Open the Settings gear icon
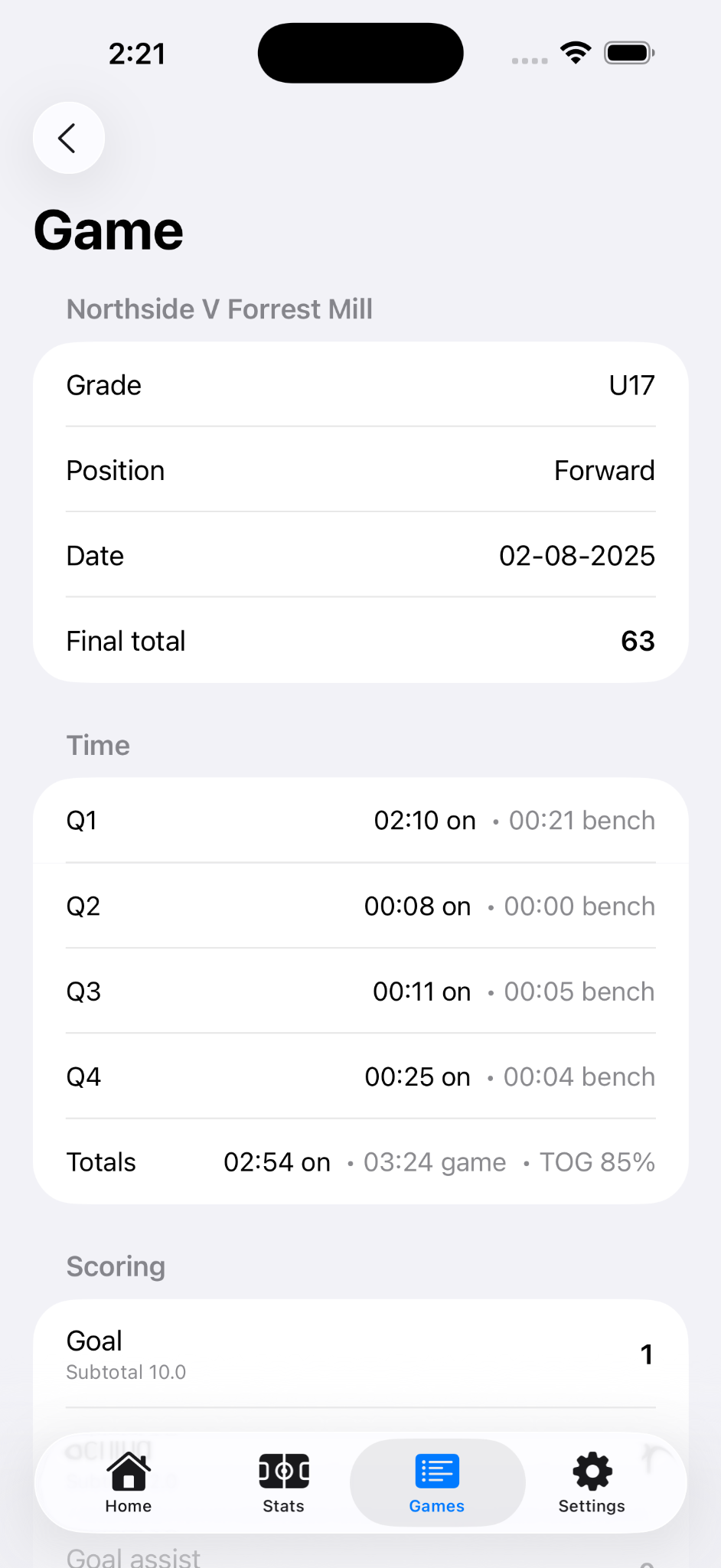 pos(592,1472)
